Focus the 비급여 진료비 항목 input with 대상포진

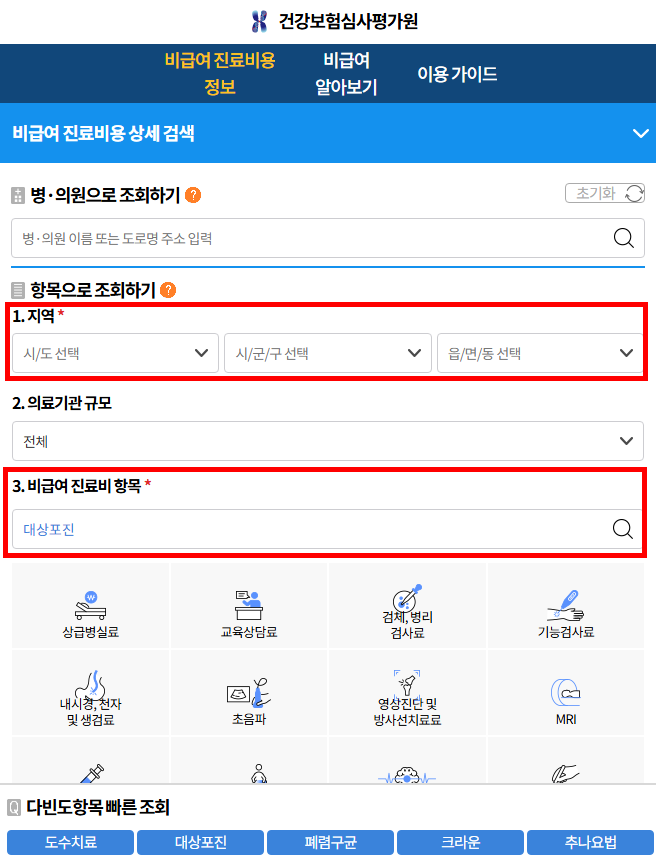328,529
